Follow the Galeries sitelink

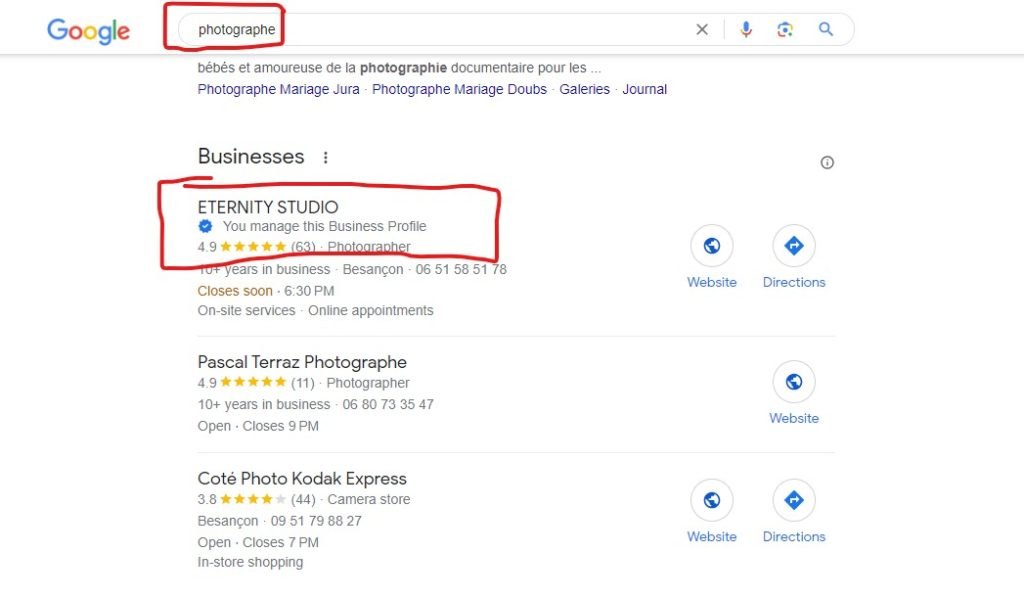584,89
